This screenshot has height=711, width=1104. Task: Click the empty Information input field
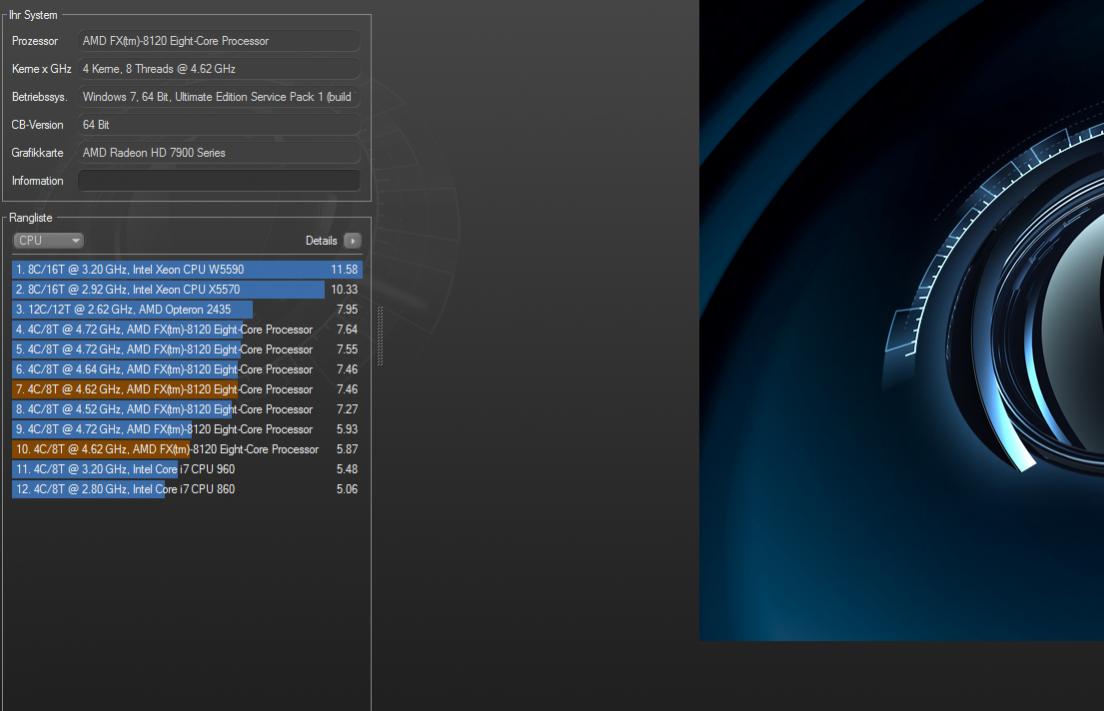(219, 181)
